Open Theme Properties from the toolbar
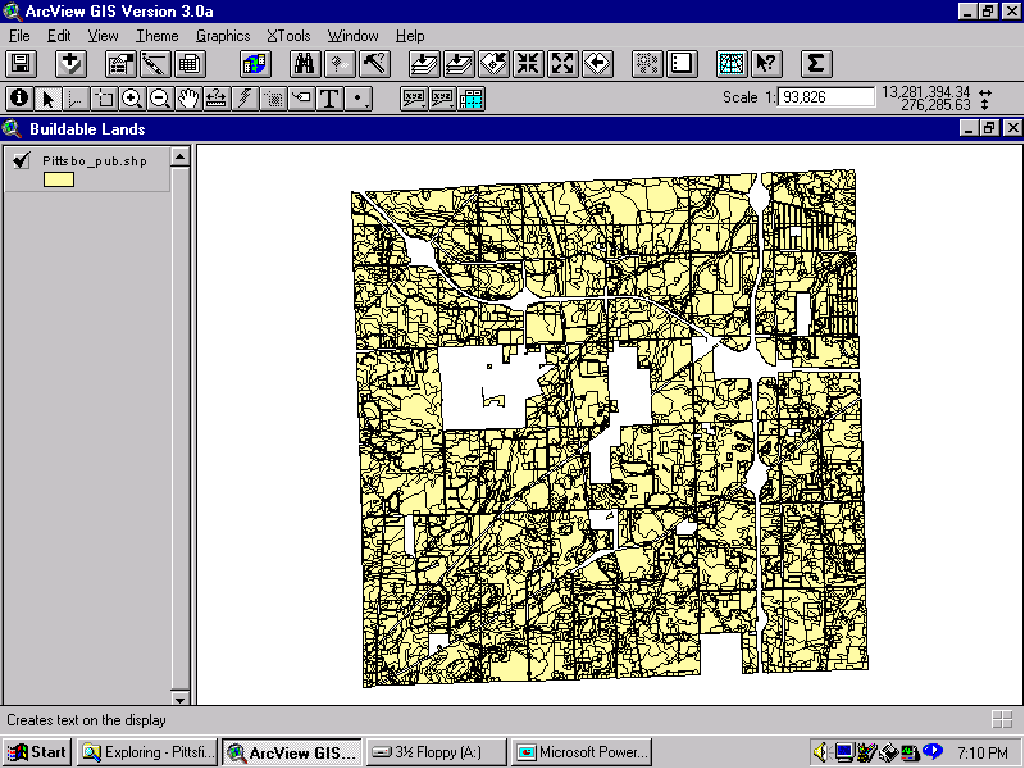 [x=121, y=64]
